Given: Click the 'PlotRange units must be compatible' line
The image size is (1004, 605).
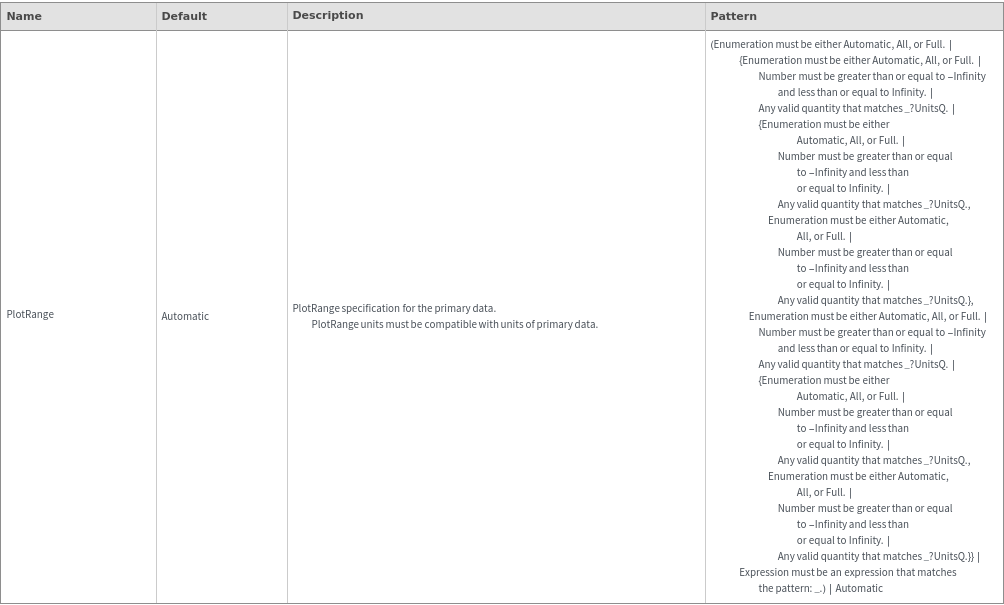Looking at the screenshot, I should pyautogui.click(x=454, y=324).
